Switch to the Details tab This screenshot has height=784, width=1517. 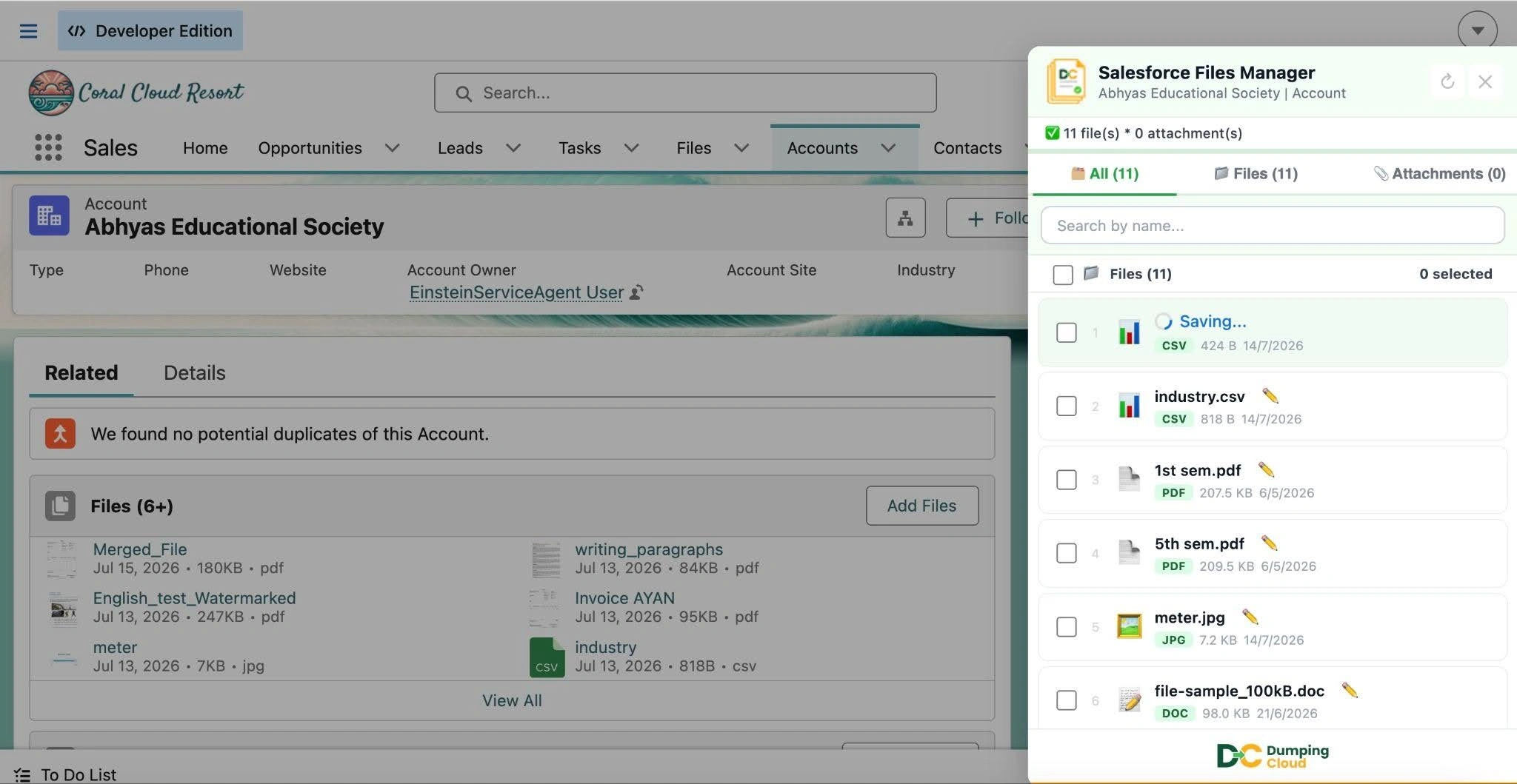pos(194,372)
